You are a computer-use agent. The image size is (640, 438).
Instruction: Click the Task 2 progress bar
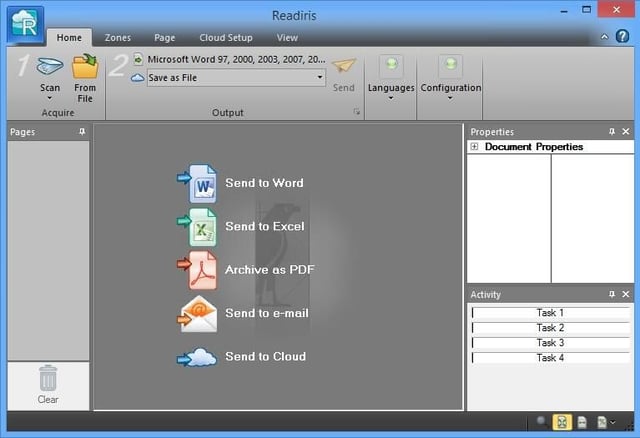[551, 328]
